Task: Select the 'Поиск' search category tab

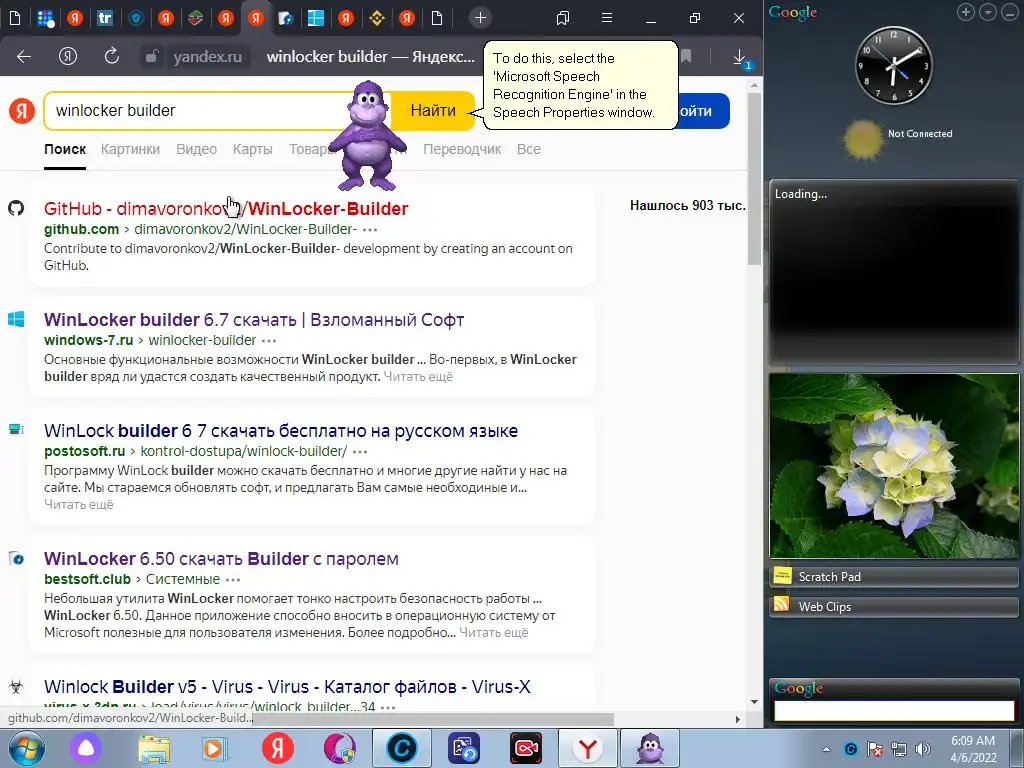Action: pos(65,150)
